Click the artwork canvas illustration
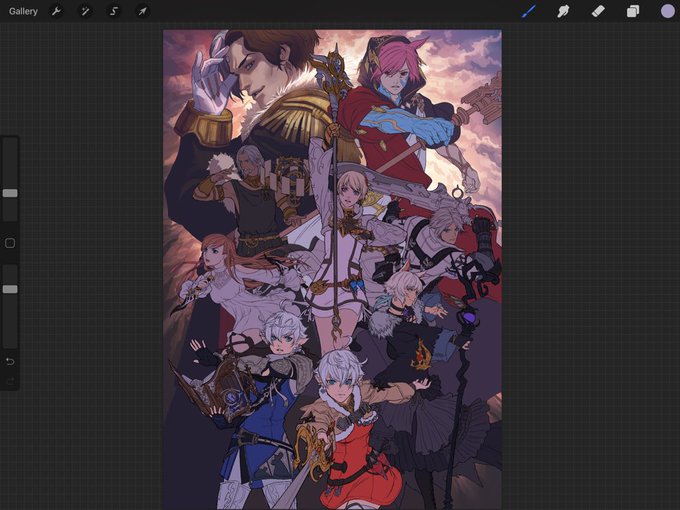This screenshot has height=510, width=680. pos(332,269)
